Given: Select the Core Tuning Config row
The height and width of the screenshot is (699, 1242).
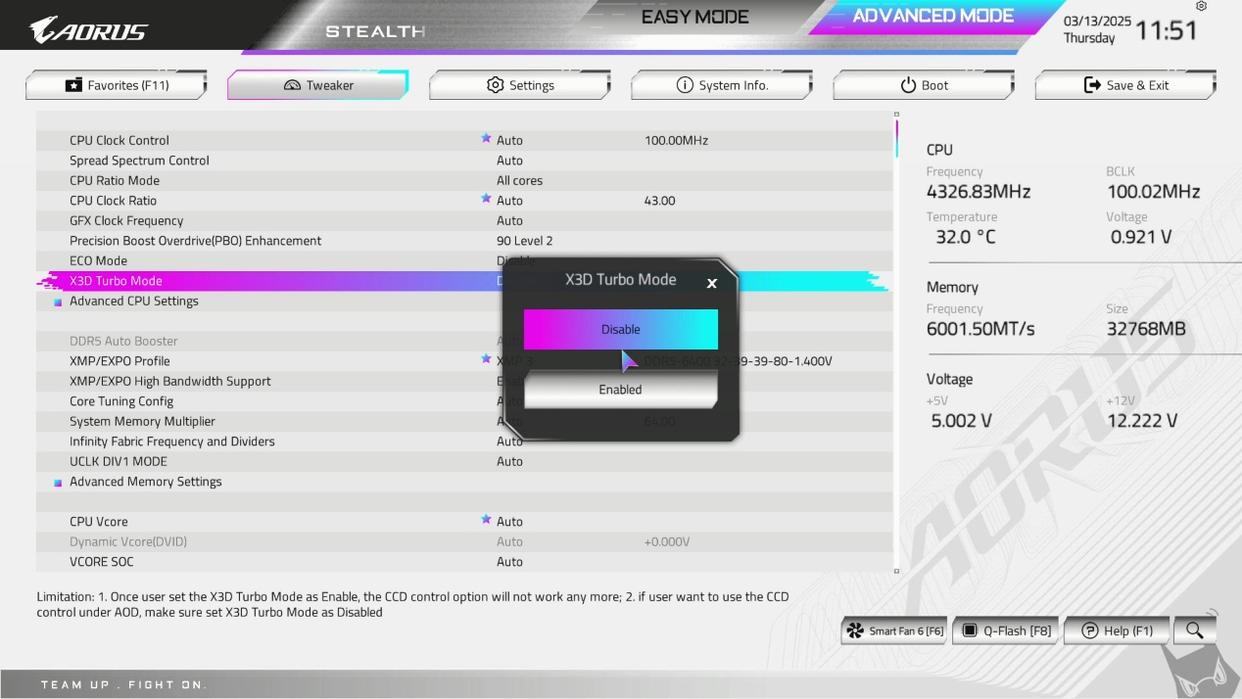Looking at the screenshot, I should coord(464,401).
